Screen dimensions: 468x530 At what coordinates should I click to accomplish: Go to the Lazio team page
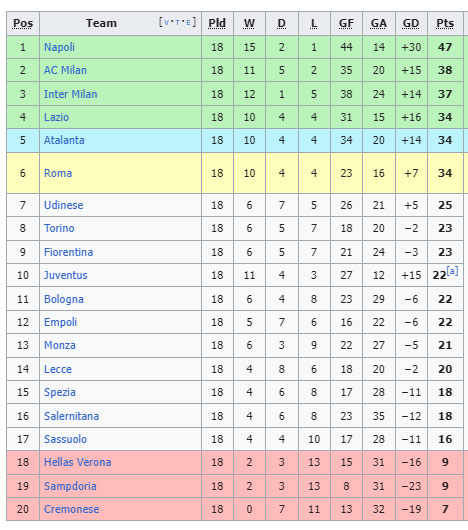pos(56,117)
